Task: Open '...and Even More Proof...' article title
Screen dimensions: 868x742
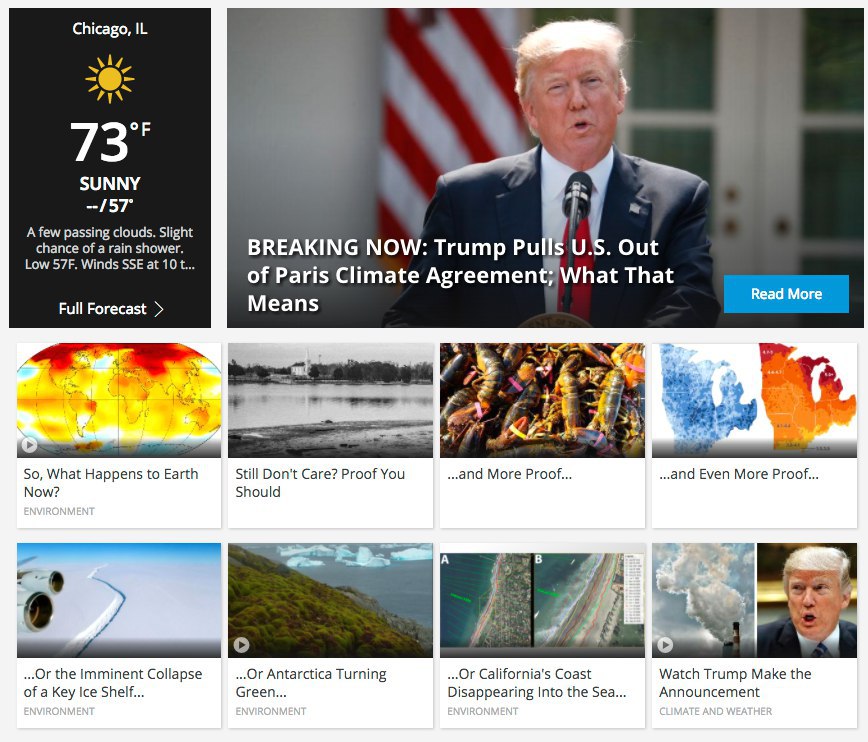Action: 738,474
